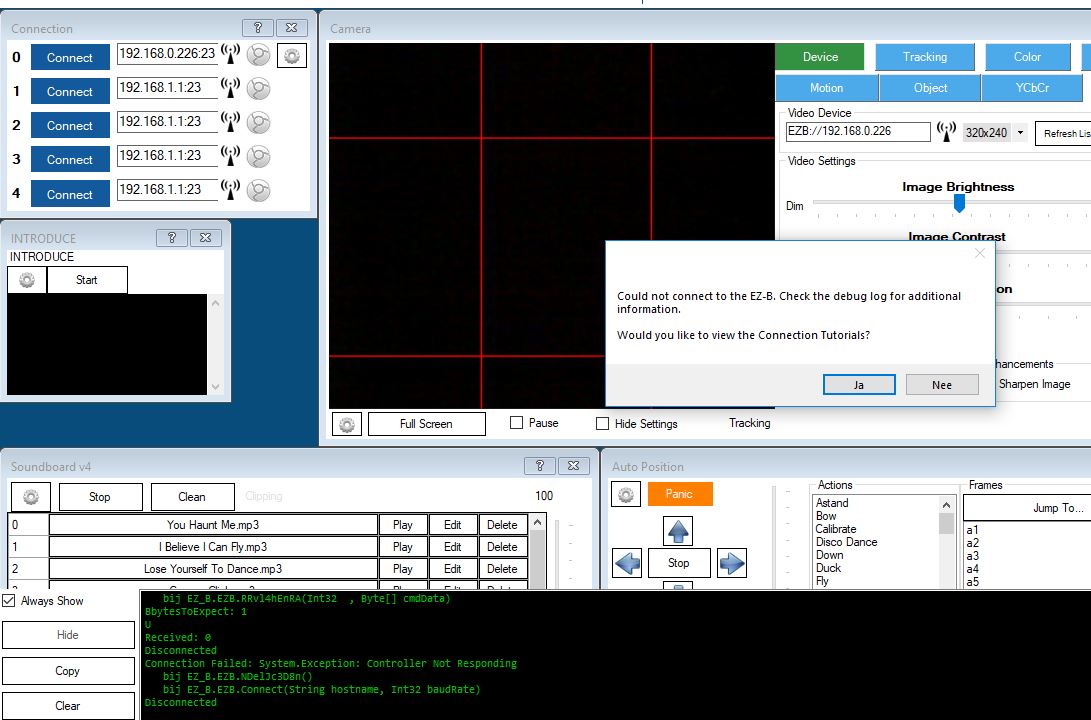Open the camera resolution 320x240 dropdown
This screenshot has height=720, width=1091.
pos(1020,132)
